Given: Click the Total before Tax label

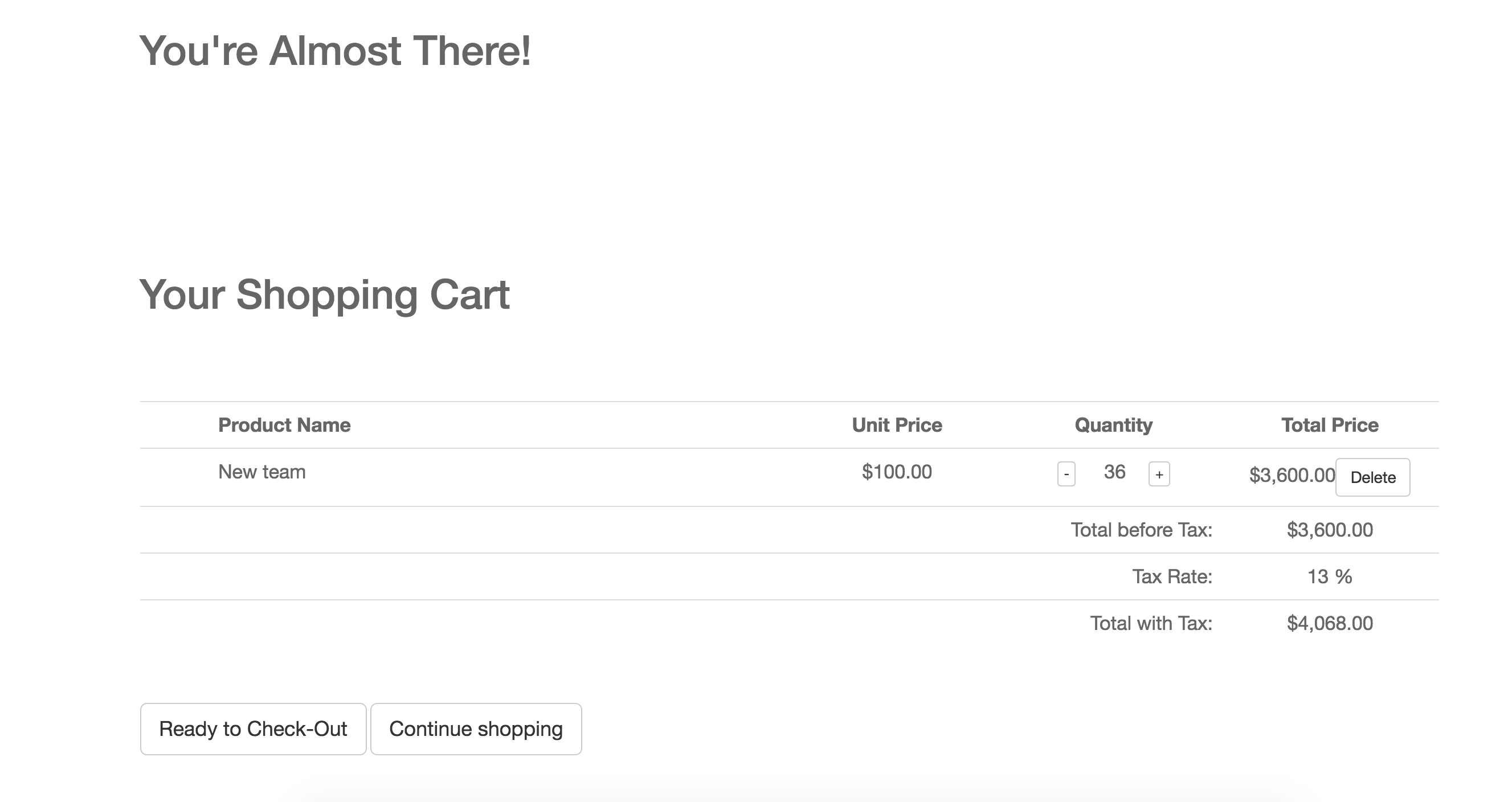Looking at the screenshot, I should [x=1141, y=530].
